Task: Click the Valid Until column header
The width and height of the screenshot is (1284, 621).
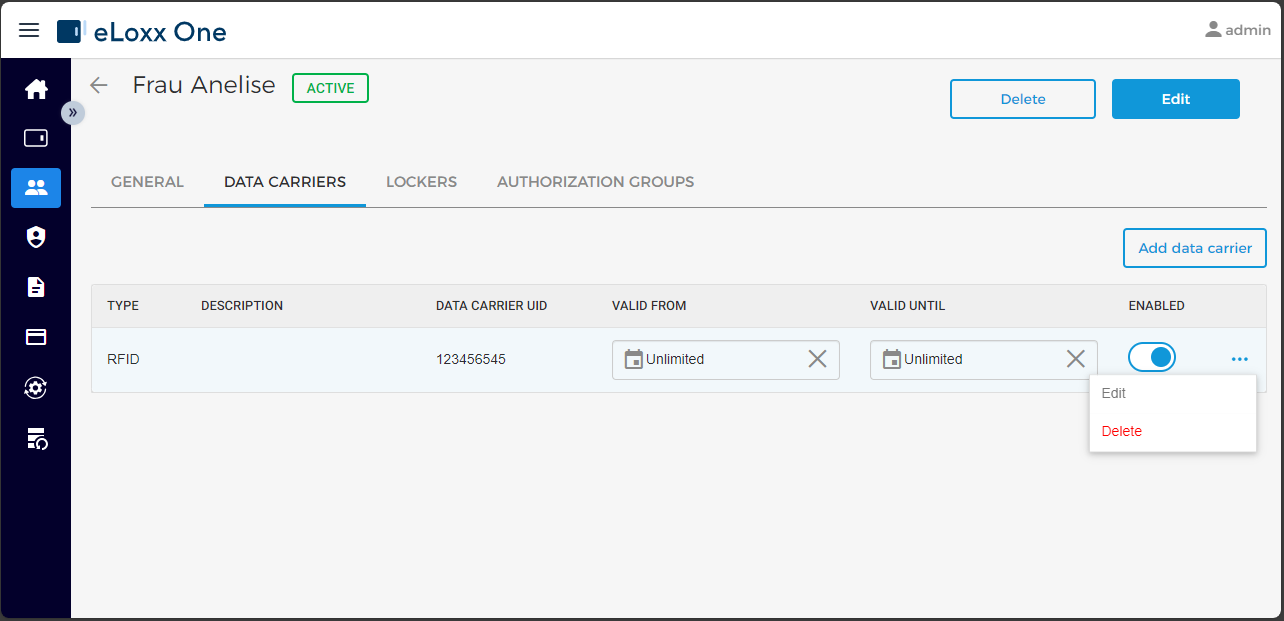Action: point(907,306)
